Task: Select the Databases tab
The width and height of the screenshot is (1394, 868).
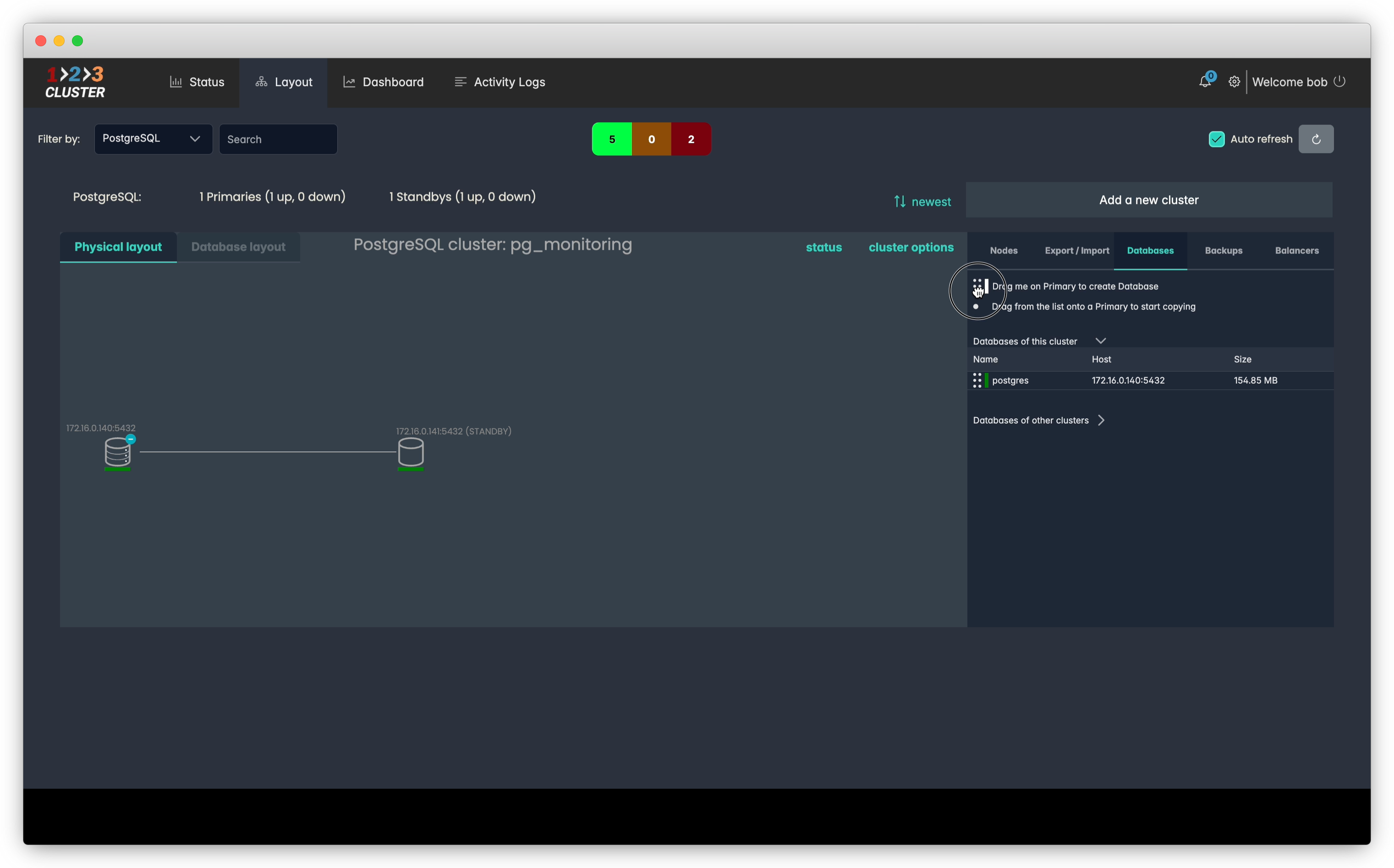Action: pyautogui.click(x=1150, y=250)
